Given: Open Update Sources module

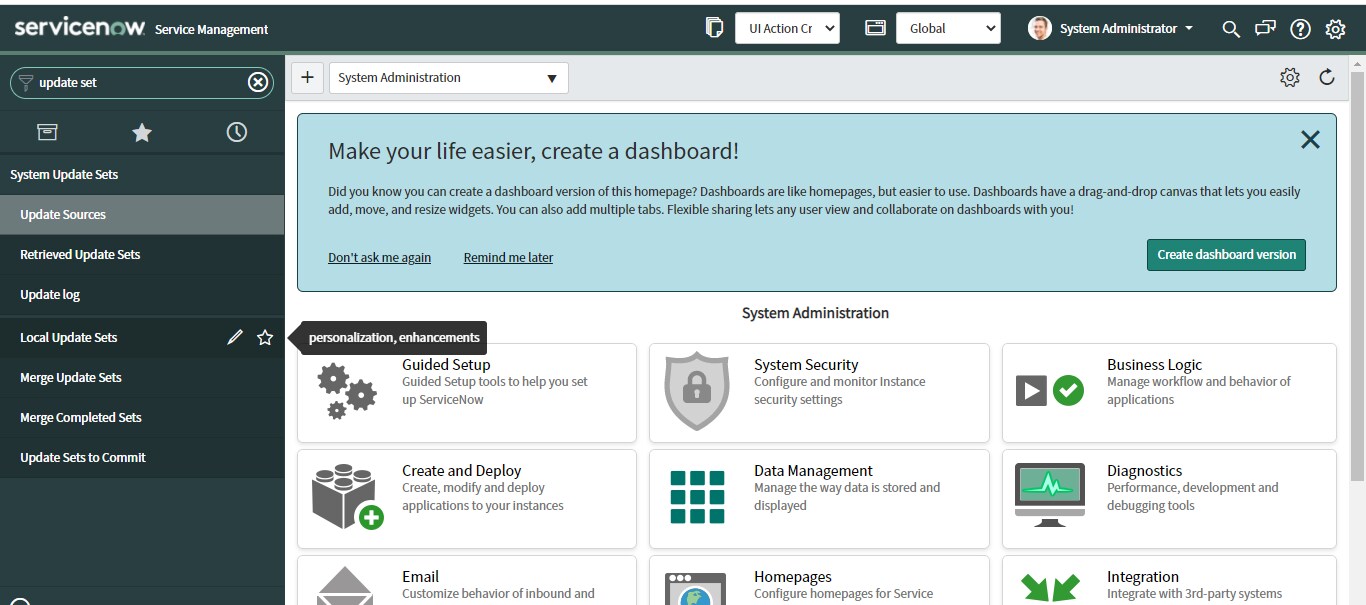Looking at the screenshot, I should tap(142, 215).
